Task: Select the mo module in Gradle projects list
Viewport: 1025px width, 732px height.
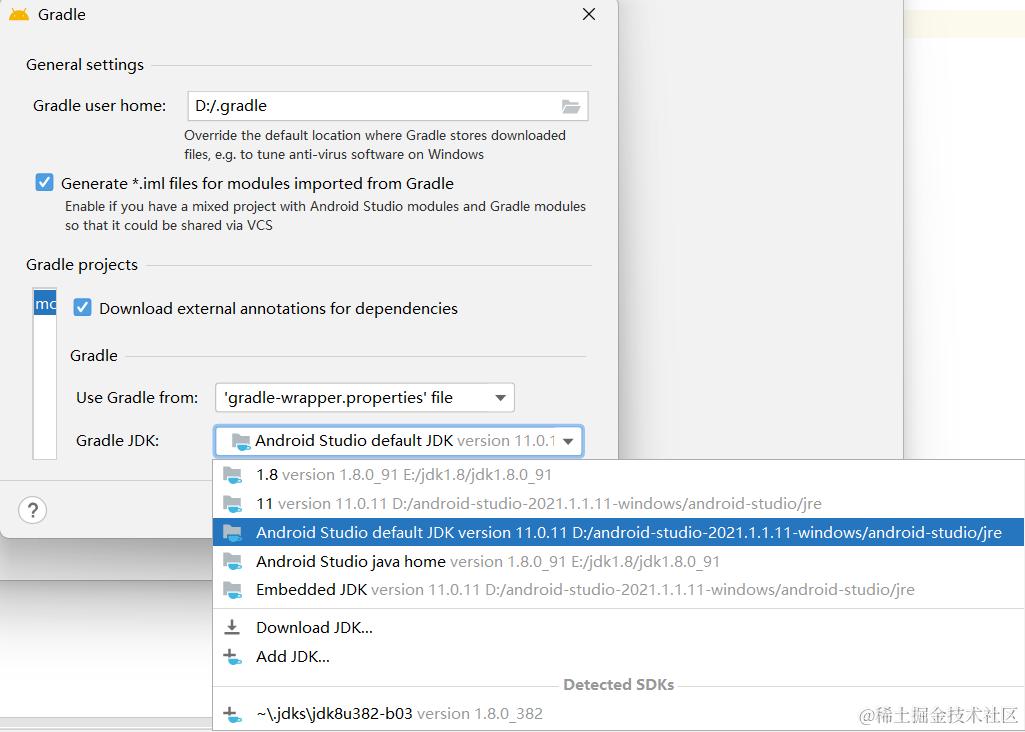Action: (x=45, y=303)
